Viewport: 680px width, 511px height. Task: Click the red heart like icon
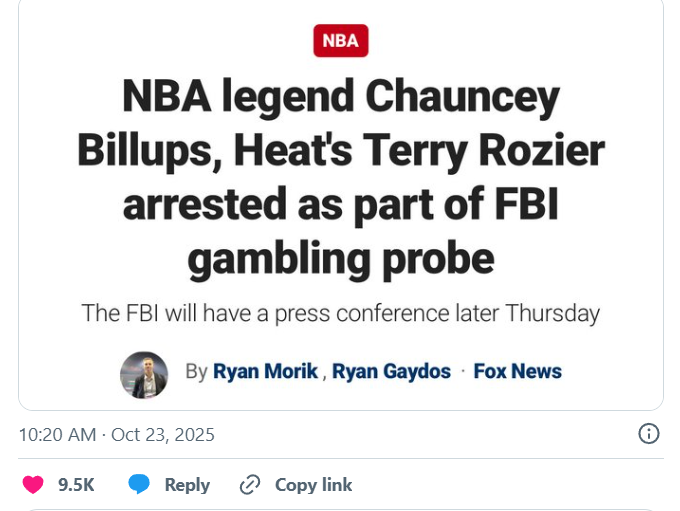pos(33,485)
